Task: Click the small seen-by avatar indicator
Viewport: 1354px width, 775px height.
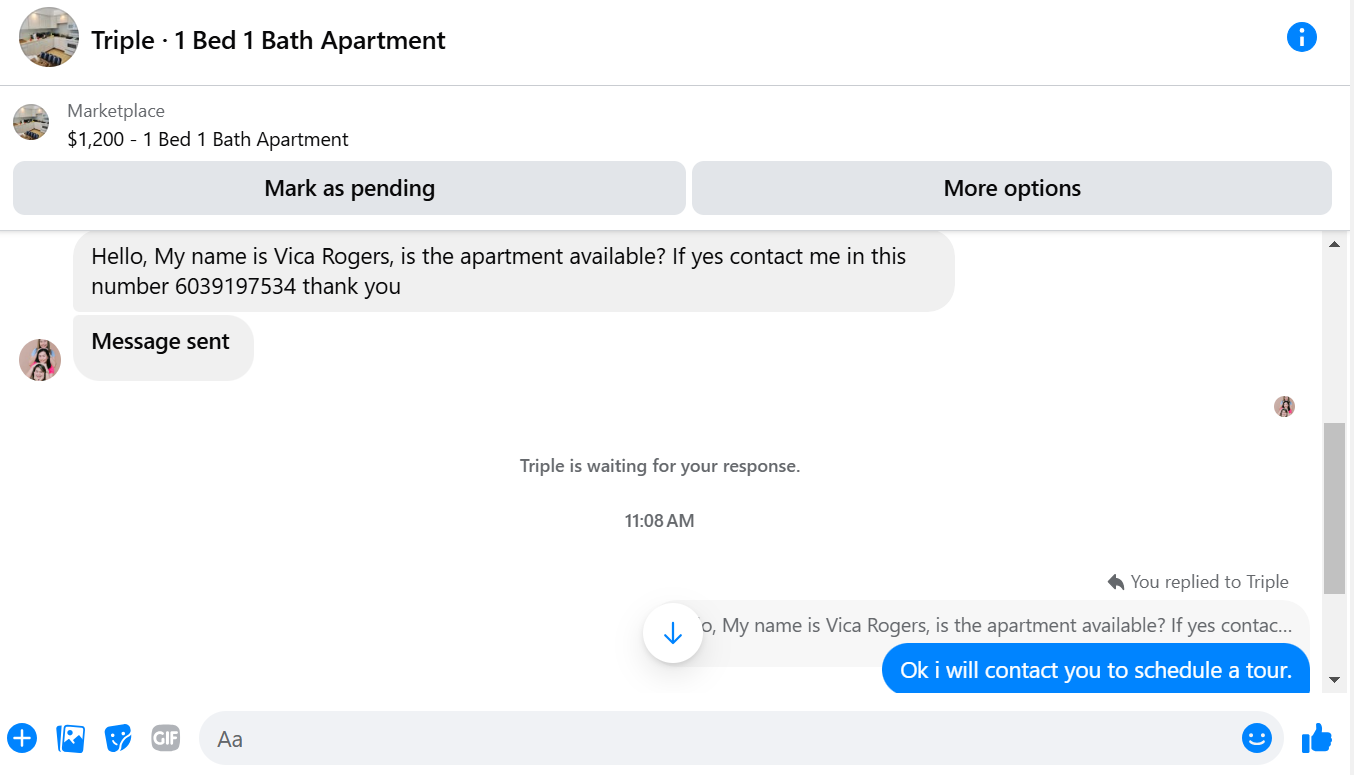Action: [x=1285, y=407]
